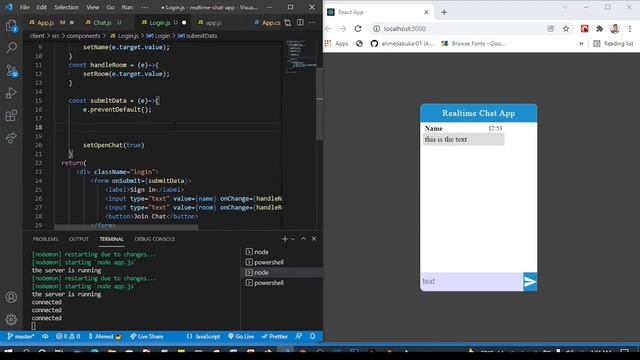Close the React App browser tab

tap(426, 12)
